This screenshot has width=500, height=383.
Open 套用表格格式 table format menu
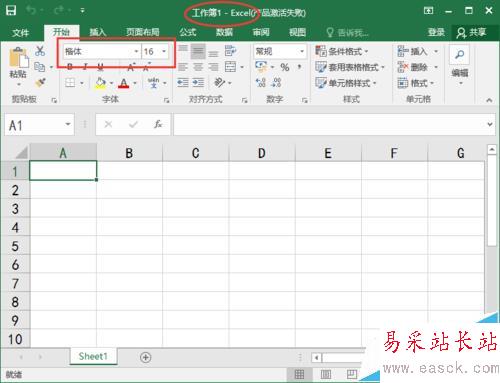(x=350, y=67)
